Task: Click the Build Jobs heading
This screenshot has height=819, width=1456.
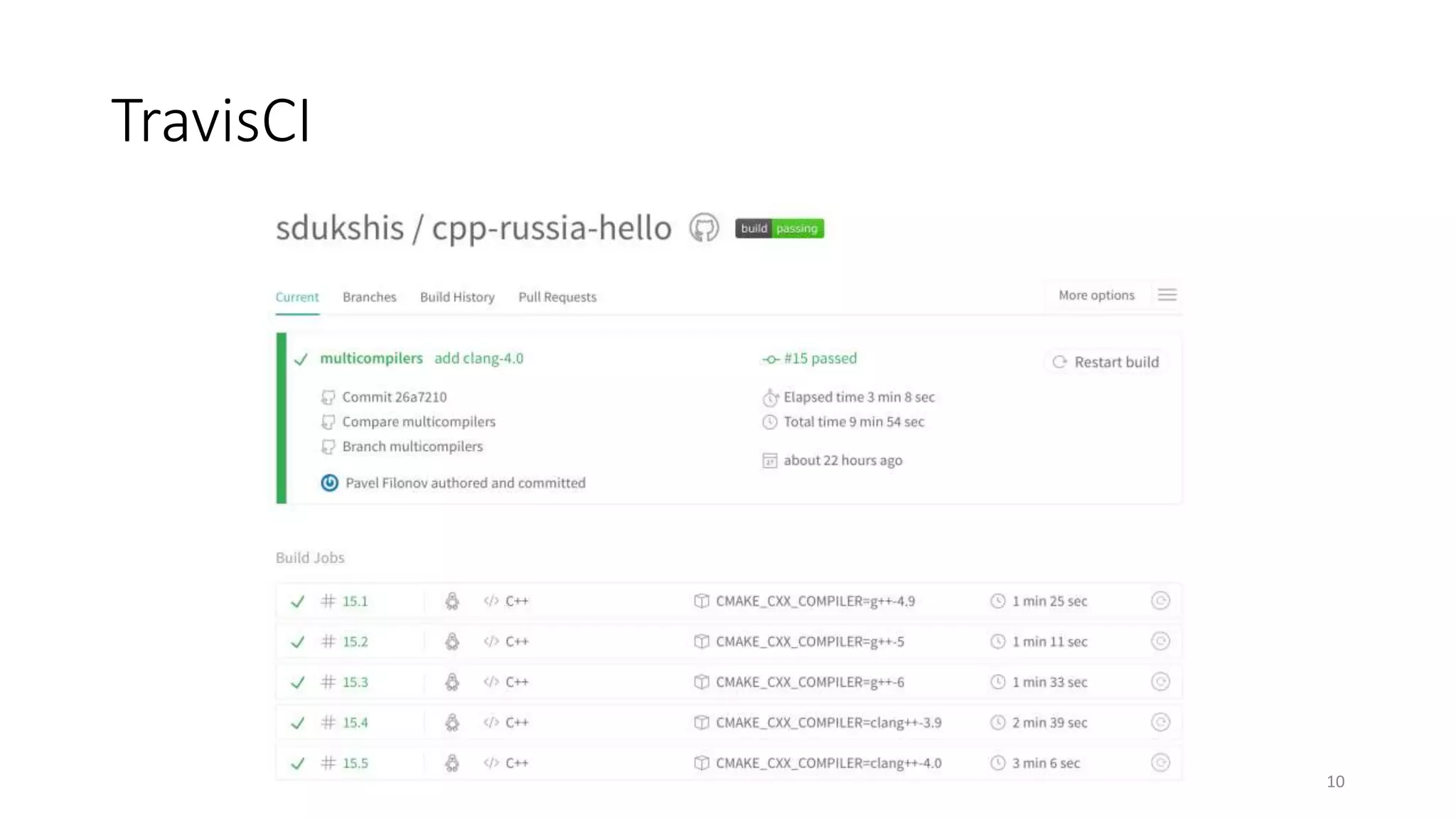Action: tap(310, 558)
